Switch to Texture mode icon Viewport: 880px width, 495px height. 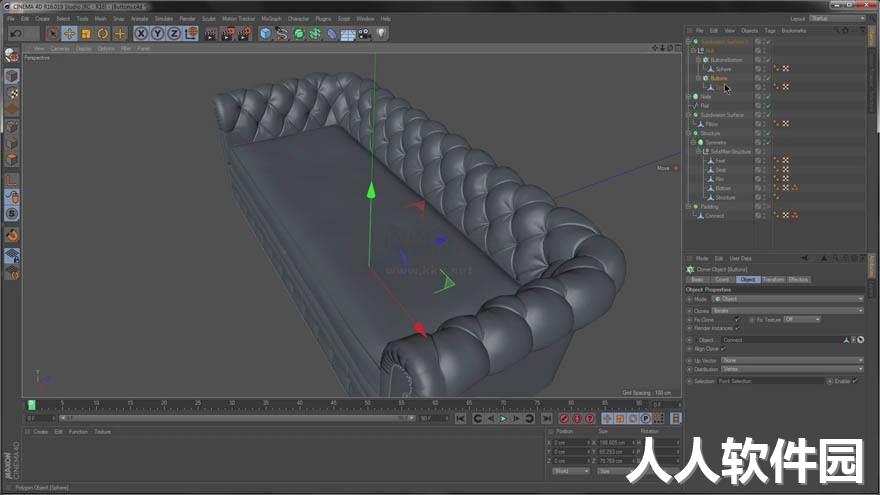click(12, 93)
